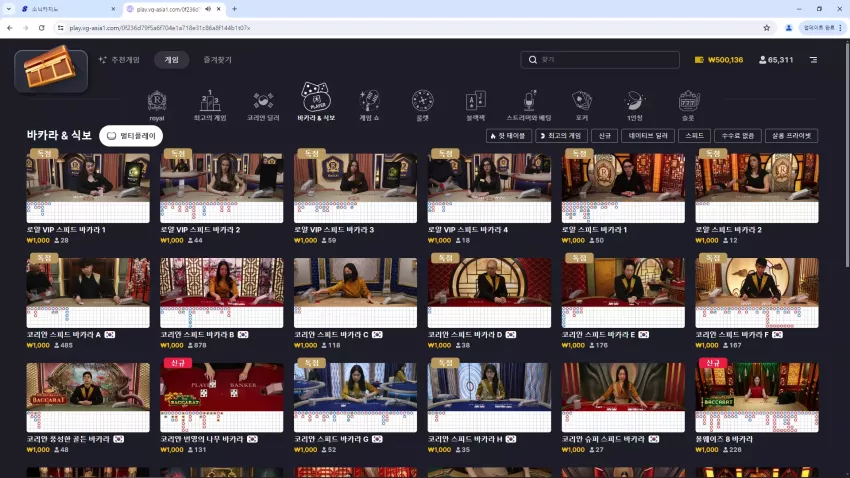Viewport: 850px width, 478px height.
Task: Toggle the hot tables filter chip
Action: coord(508,135)
